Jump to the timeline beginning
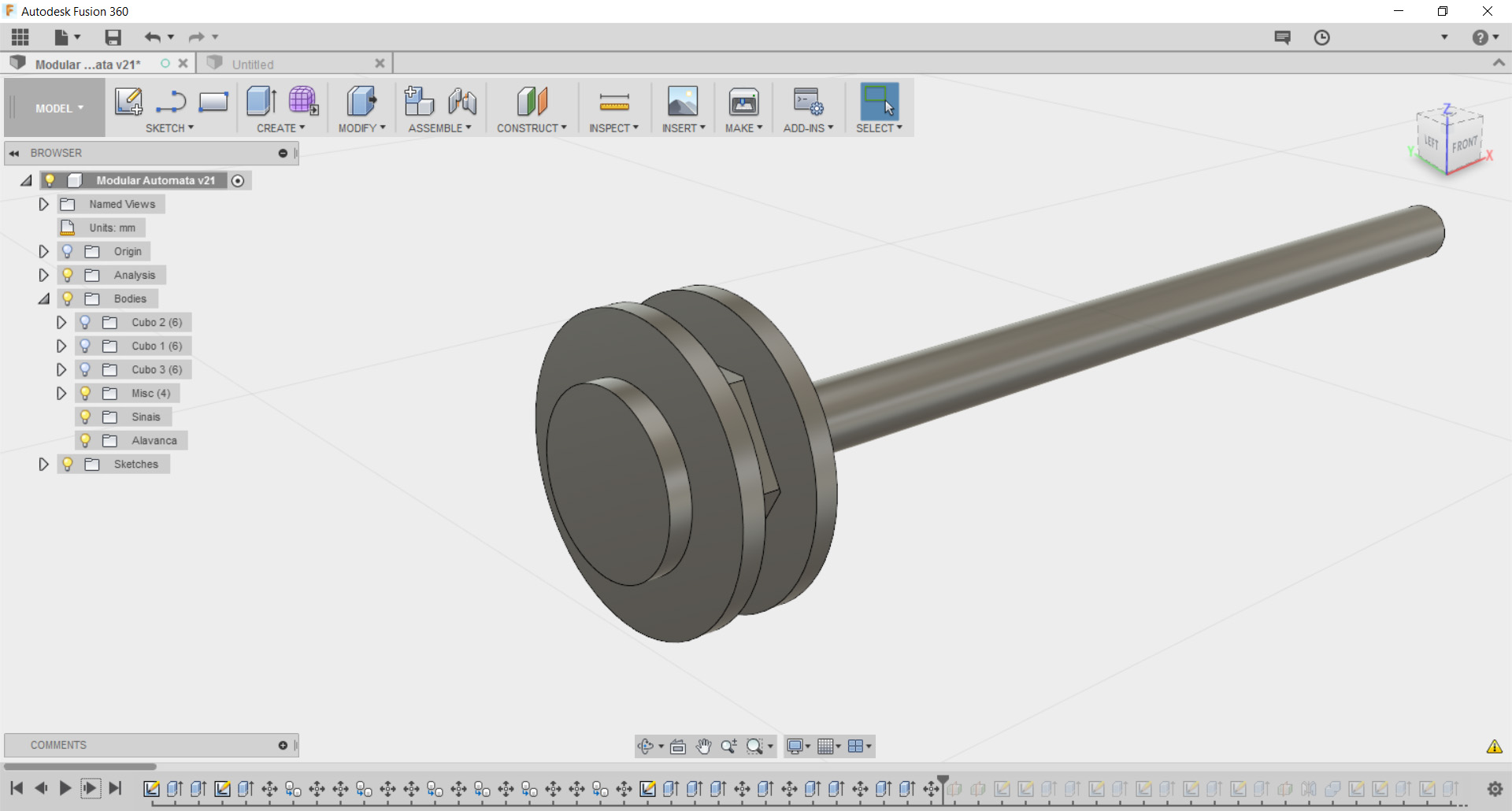 coord(17,788)
